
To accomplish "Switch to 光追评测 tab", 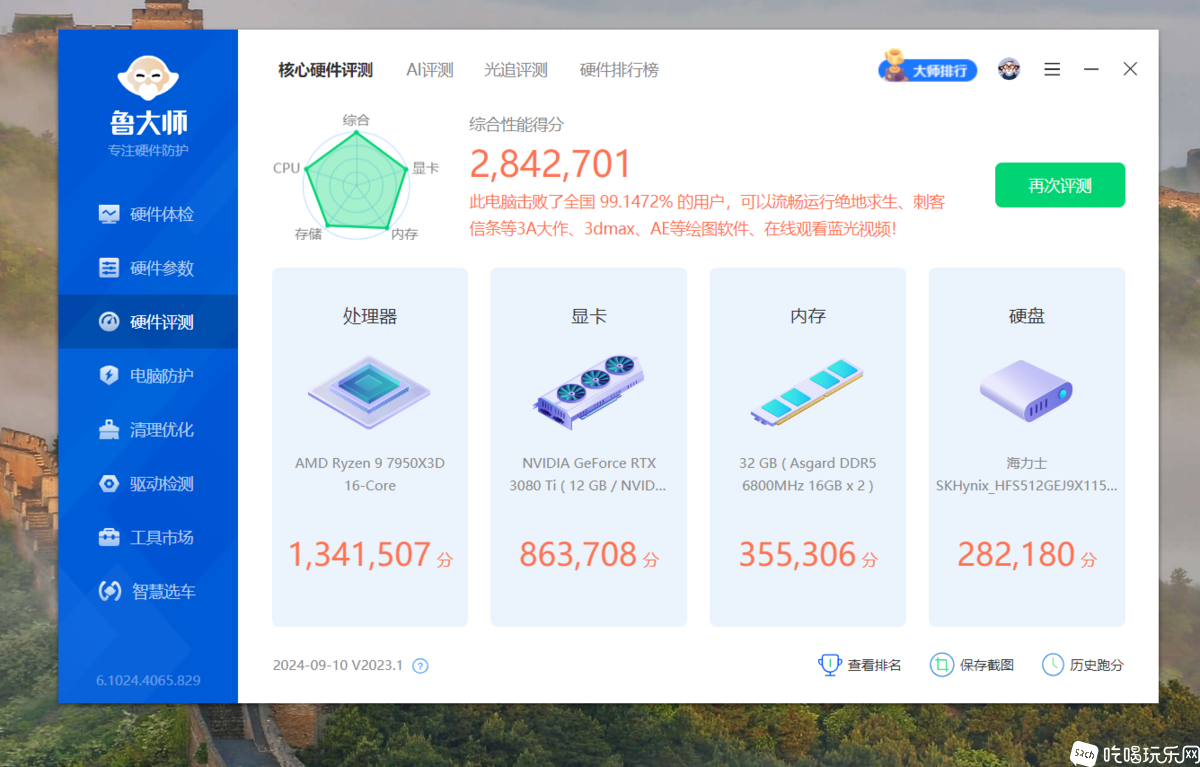I will 516,70.
